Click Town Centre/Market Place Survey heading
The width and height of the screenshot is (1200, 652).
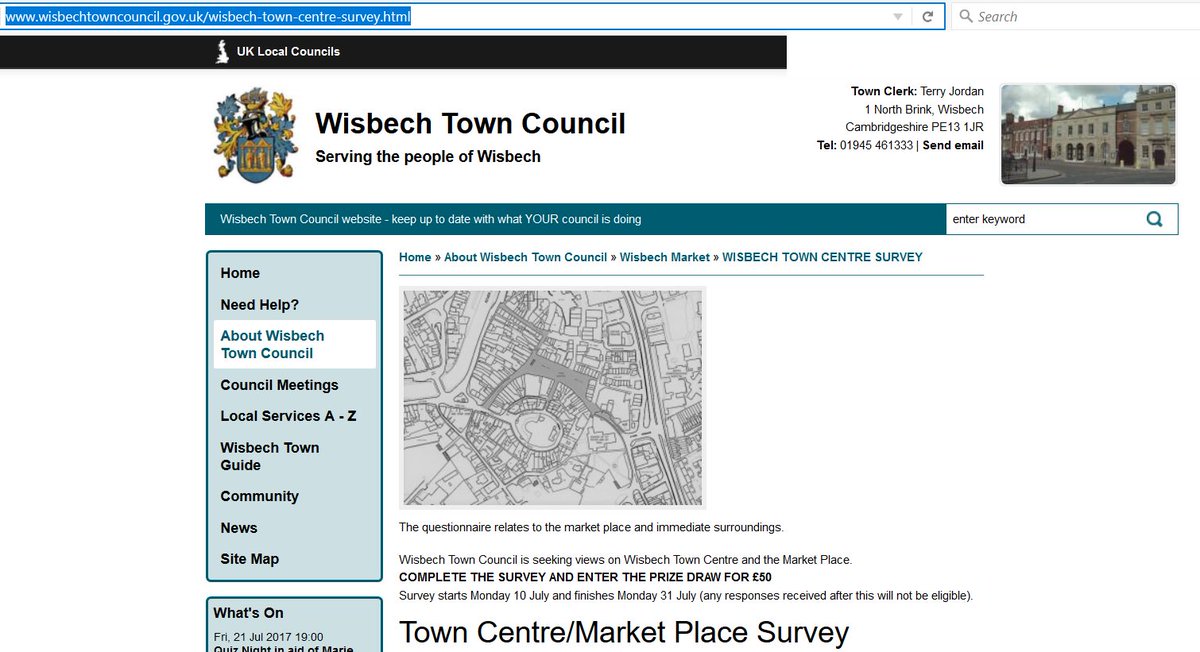click(624, 632)
